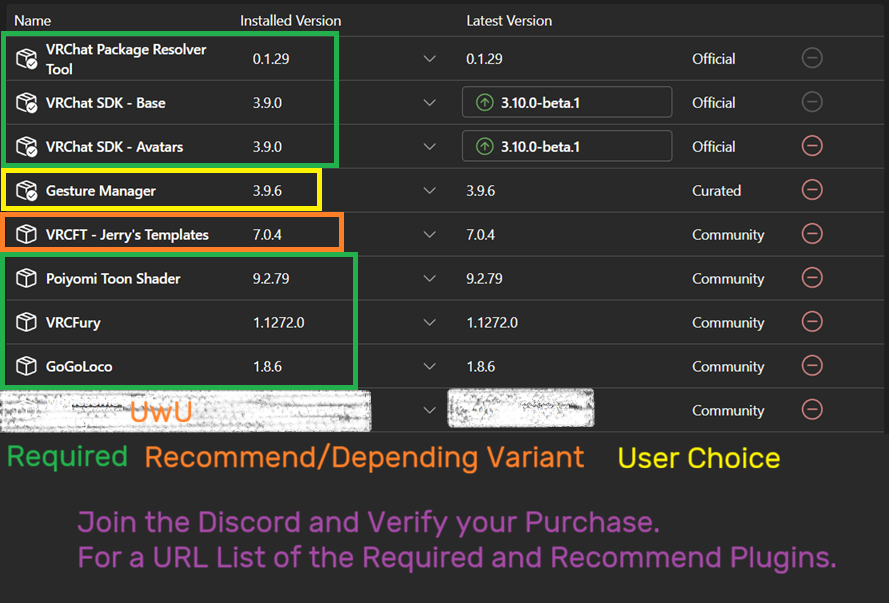Viewport: 889px width, 603px height.
Task: Remove the Gesture Manager package
Action: pyautogui.click(x=812, y=190)
